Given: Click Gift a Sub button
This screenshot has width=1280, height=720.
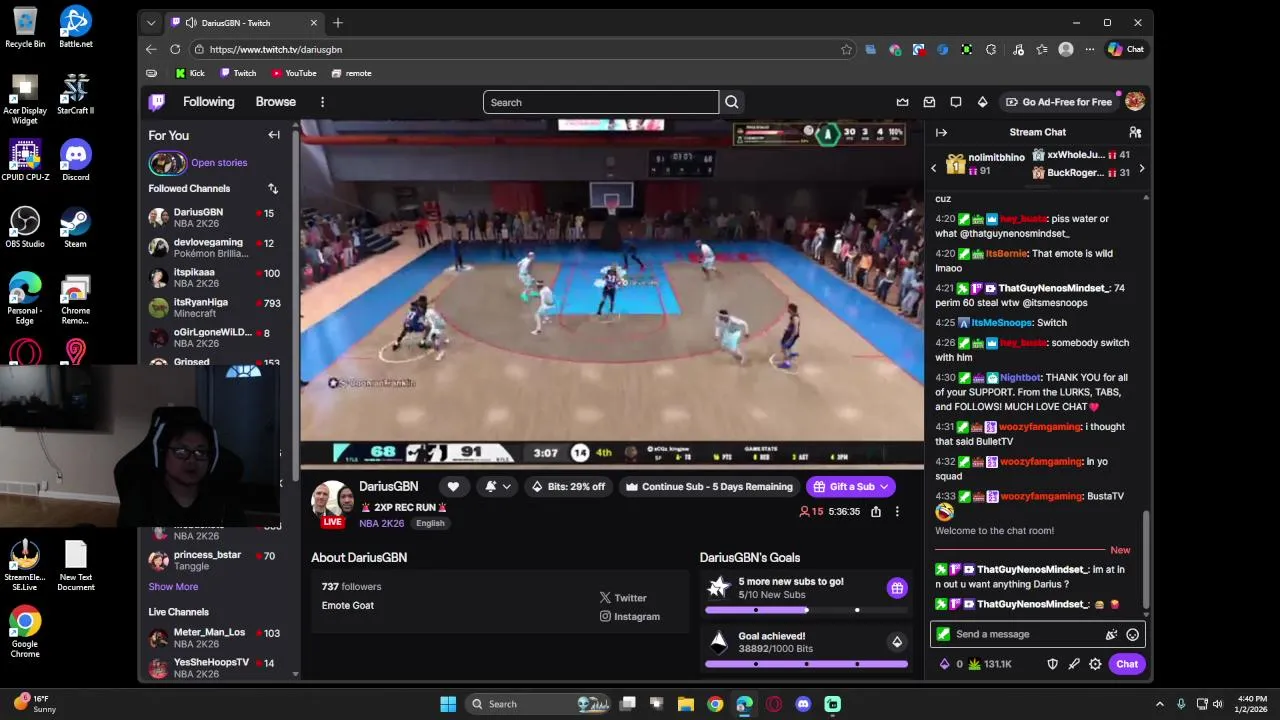Looking at the screenshot, I should click(851, 487).
